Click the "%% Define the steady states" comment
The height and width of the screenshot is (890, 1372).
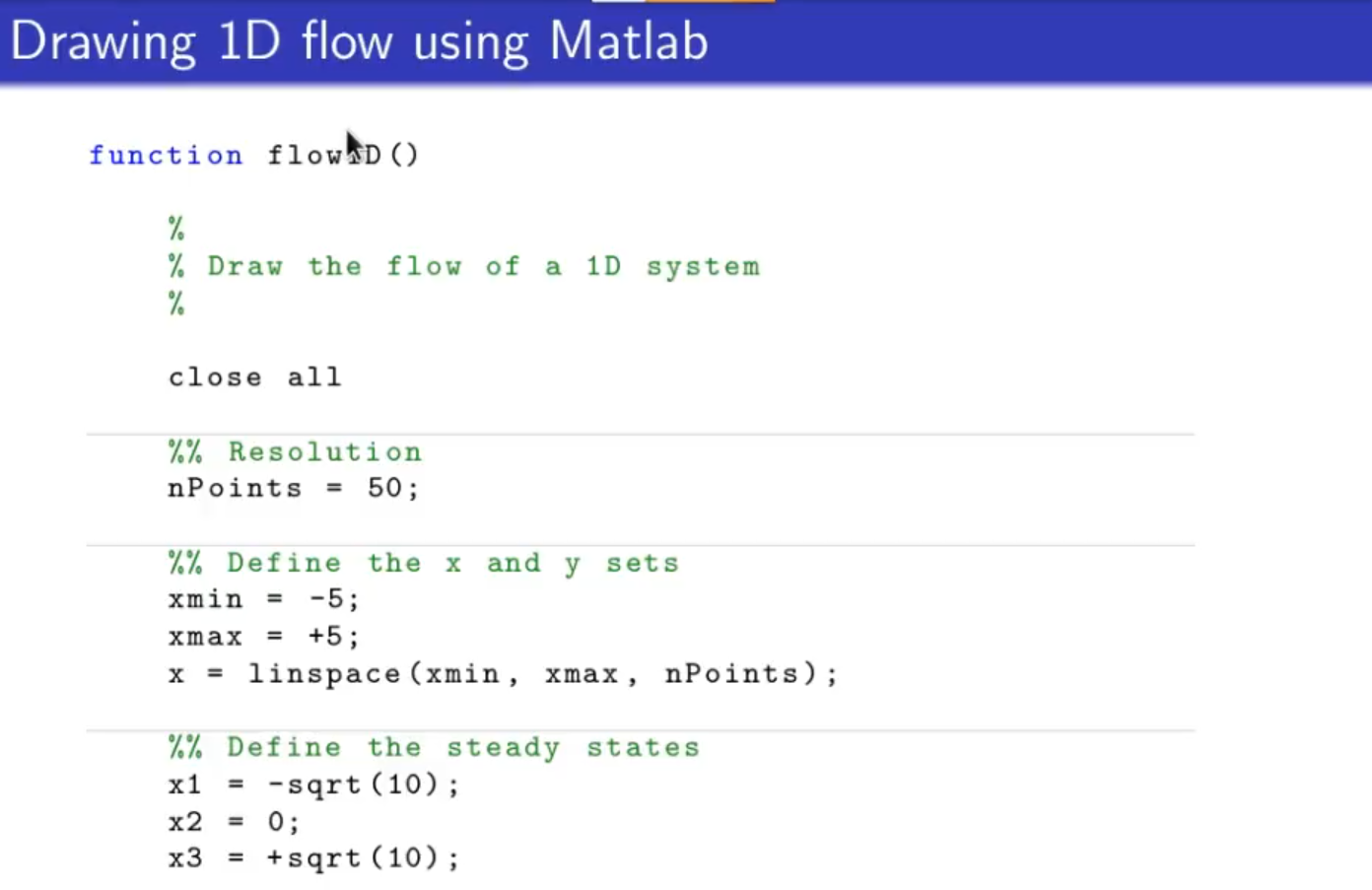pyautogui.click(x=434, y=748)
